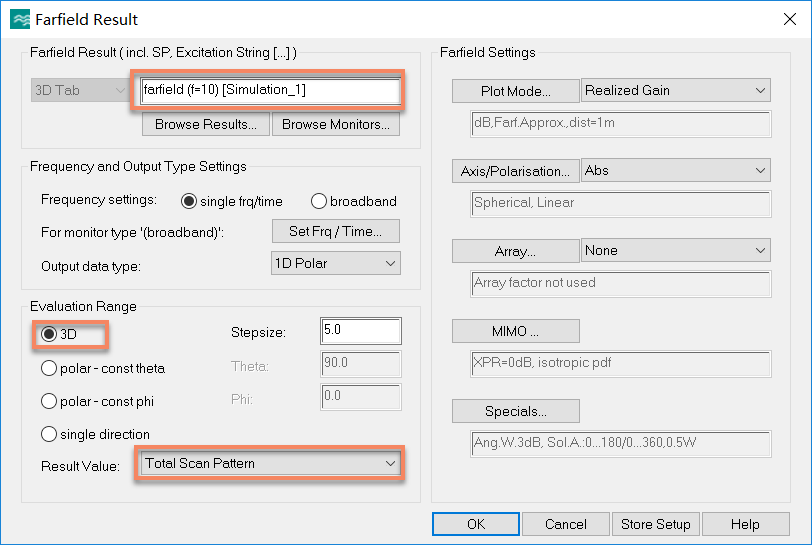Click the Store Setup button
Viewport: 812px width, 545px height.
pyautogui.click(x=656, y=524)
